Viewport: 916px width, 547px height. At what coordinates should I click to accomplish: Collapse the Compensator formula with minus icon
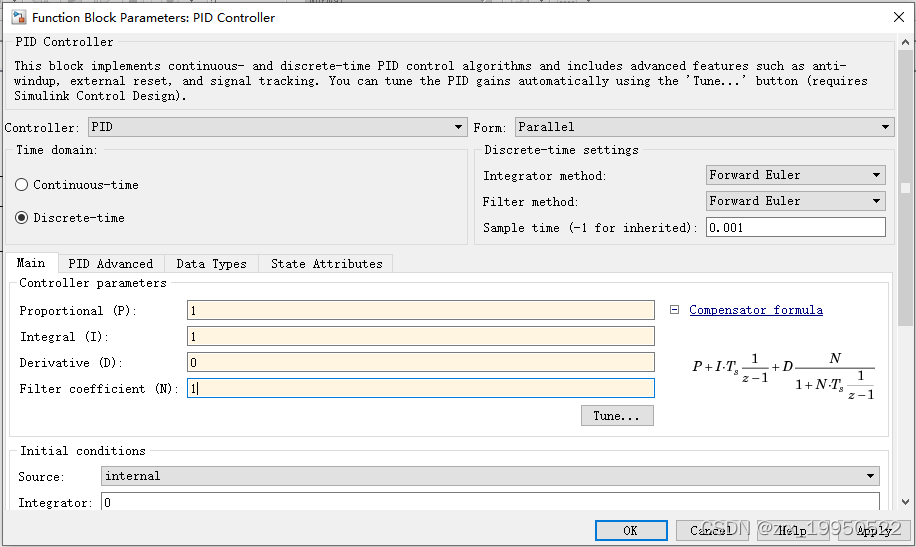point(674,310)
